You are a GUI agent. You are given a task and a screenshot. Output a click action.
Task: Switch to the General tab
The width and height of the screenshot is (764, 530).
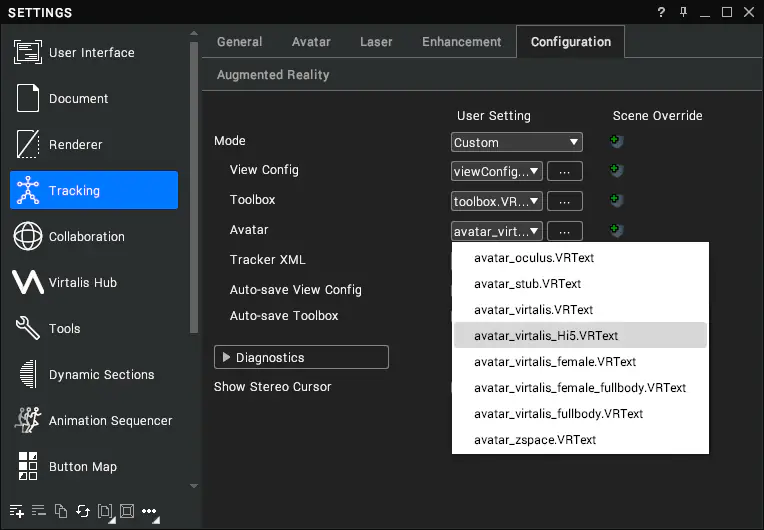(240, 42)
